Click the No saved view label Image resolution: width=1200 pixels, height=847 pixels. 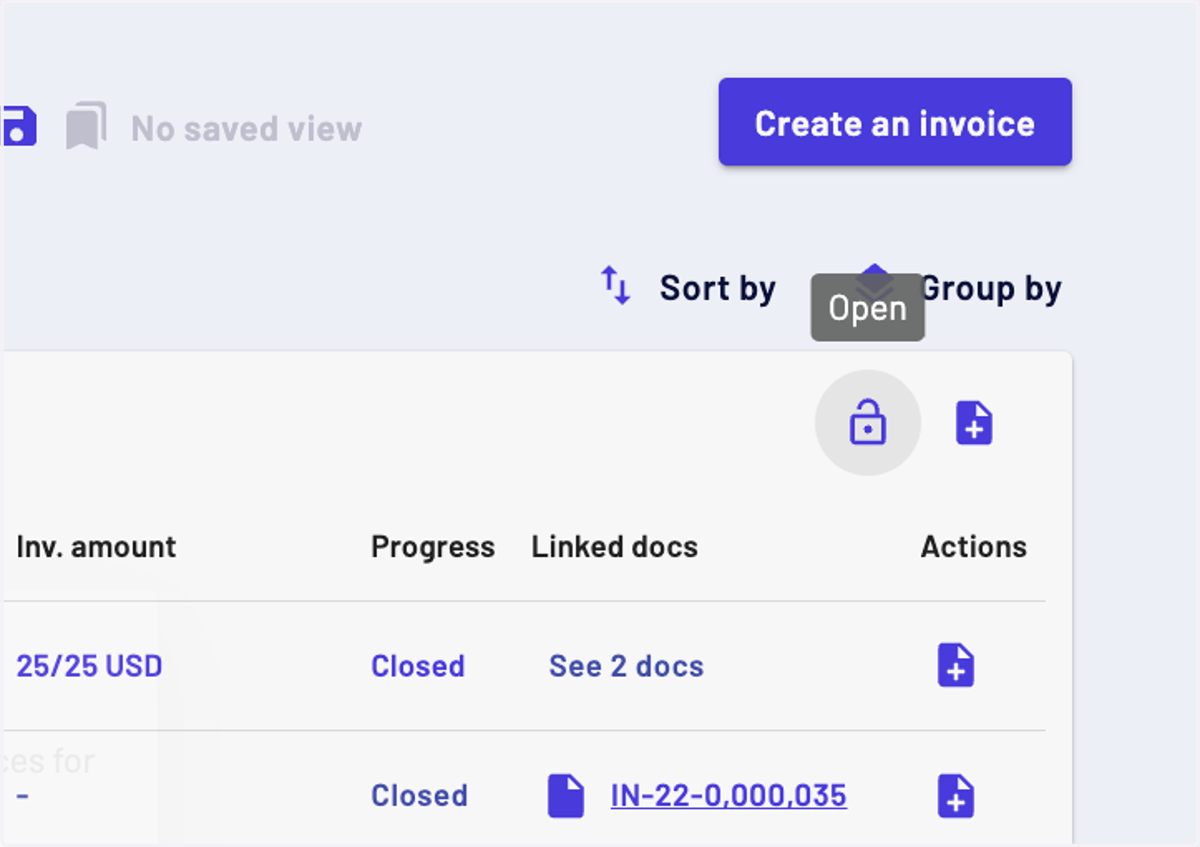[247, 128]
